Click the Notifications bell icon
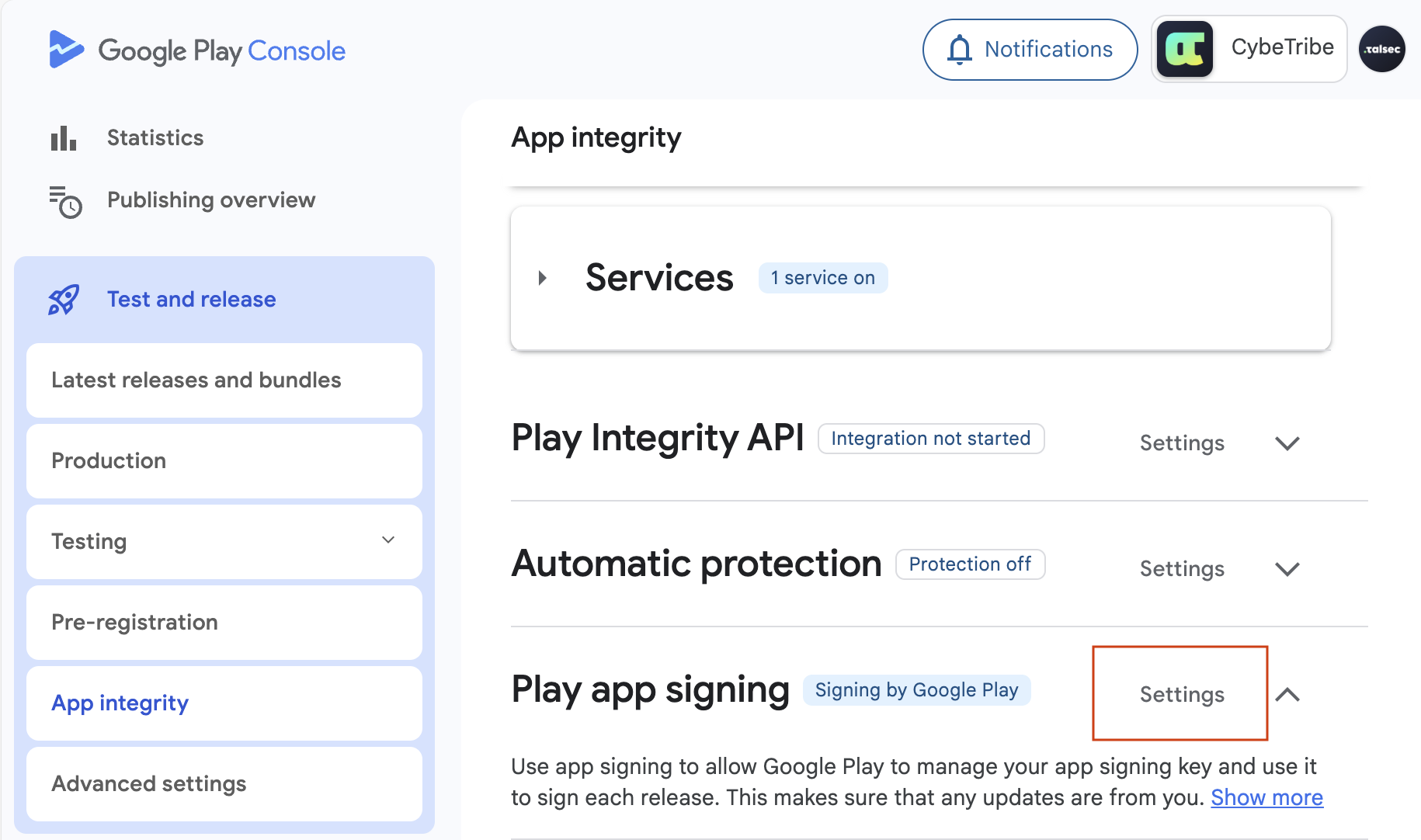1421x840 pixels. [x=960, y=50]
